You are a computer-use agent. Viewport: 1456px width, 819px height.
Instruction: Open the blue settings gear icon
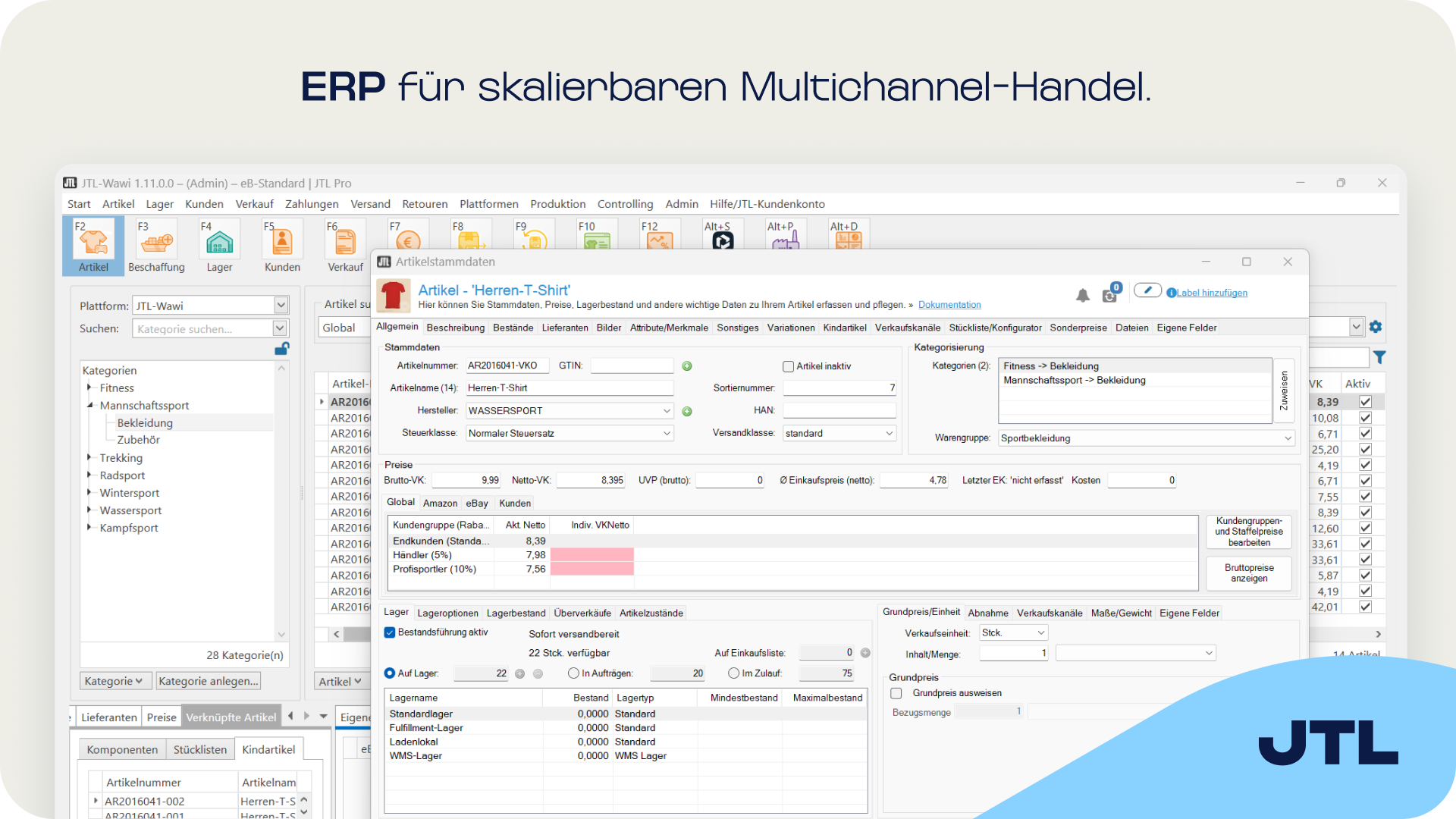point(1376,327)
